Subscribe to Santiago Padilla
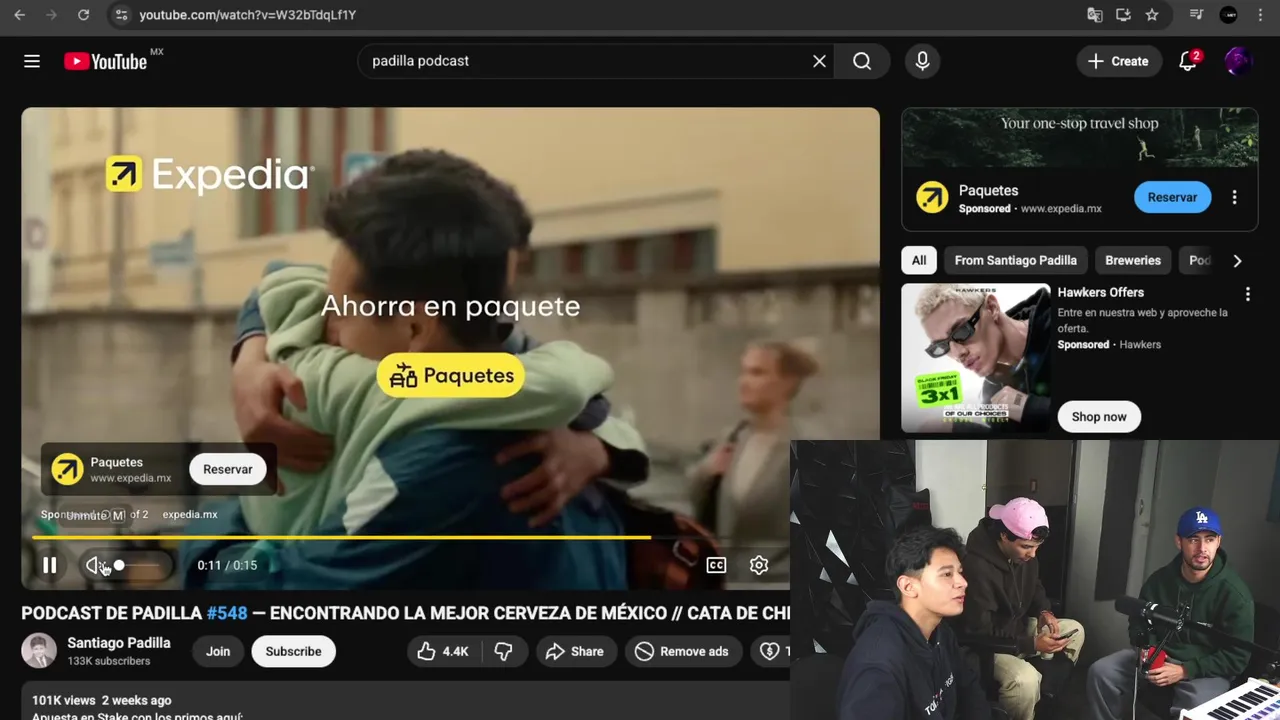Viewport: 1280px width, 720px height. click(x=293, y=651)
